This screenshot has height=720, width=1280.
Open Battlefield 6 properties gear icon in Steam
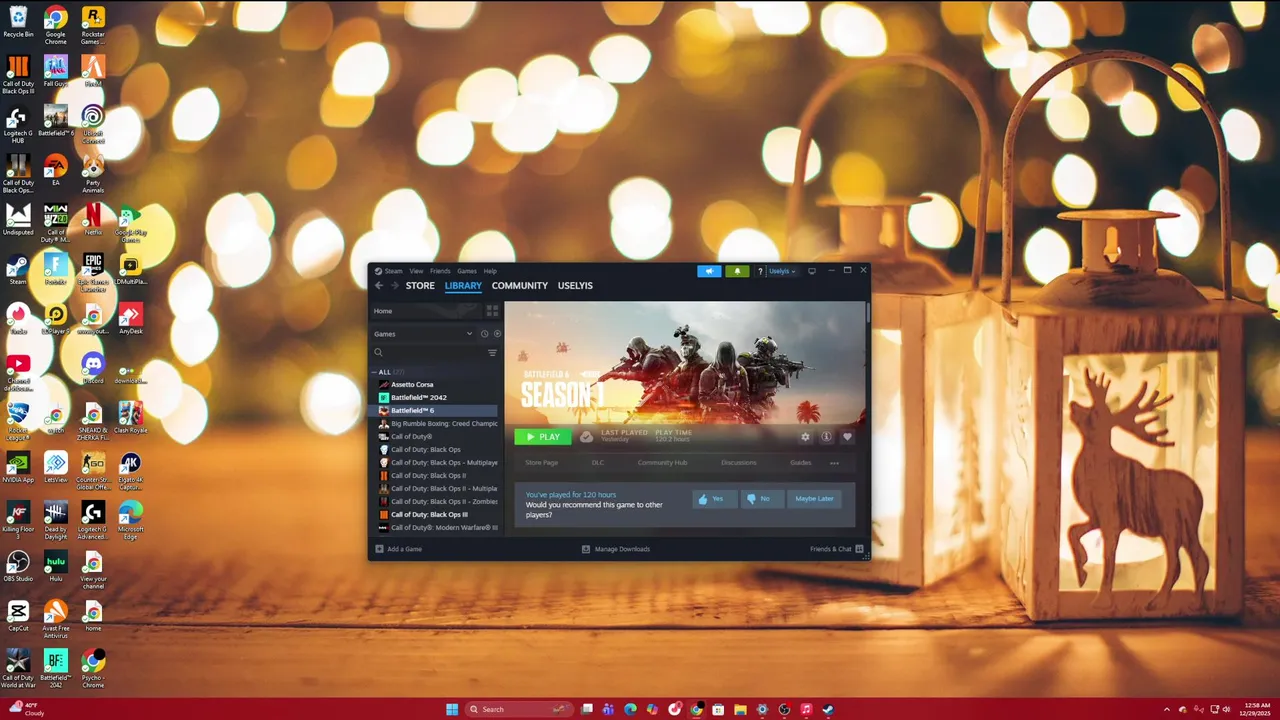(805, 437)
